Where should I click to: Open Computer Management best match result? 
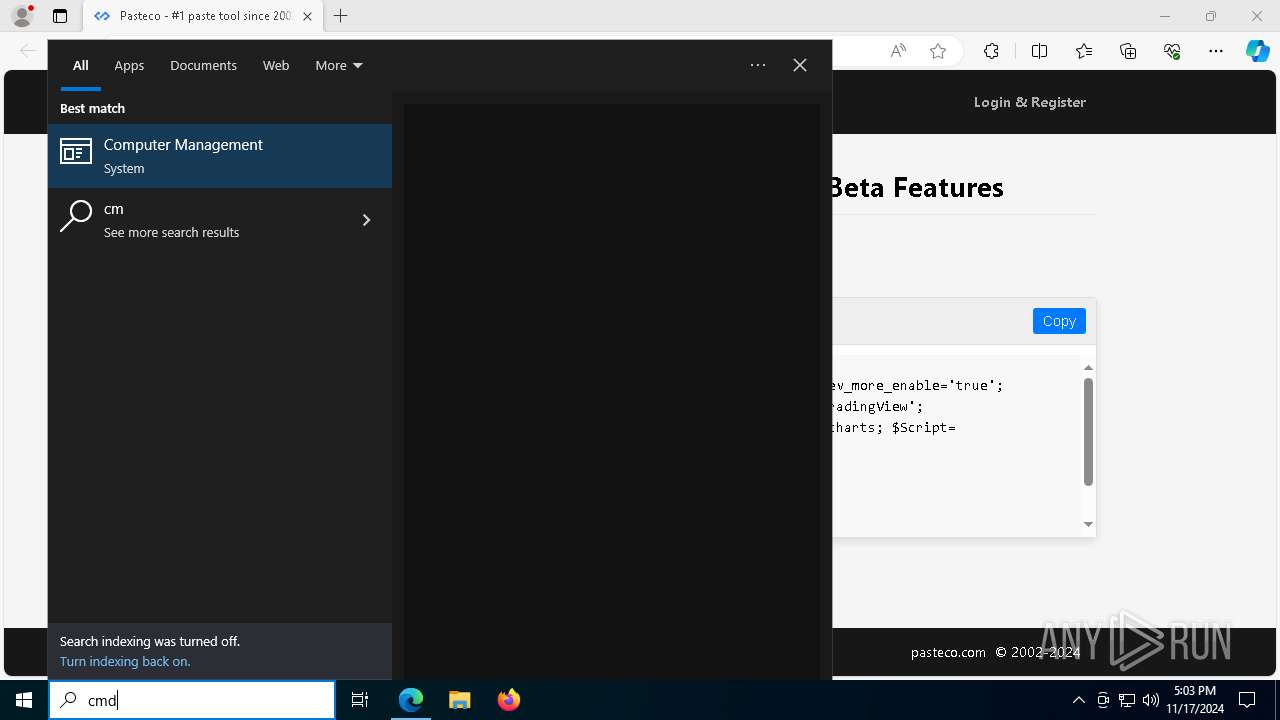[220, 156]
